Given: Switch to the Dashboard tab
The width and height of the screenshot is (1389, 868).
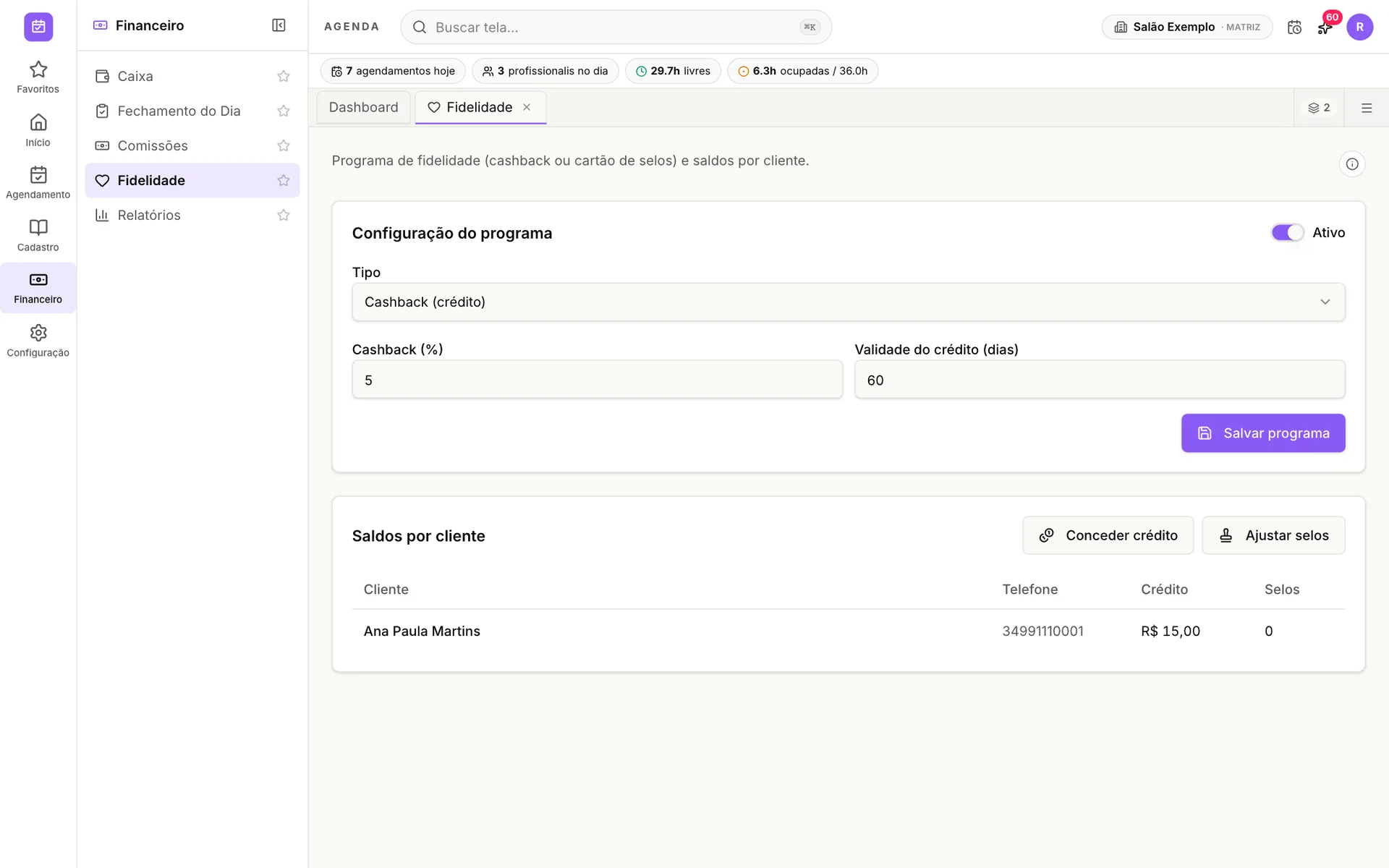Looking at the screenshot, I should coord(363,107).
